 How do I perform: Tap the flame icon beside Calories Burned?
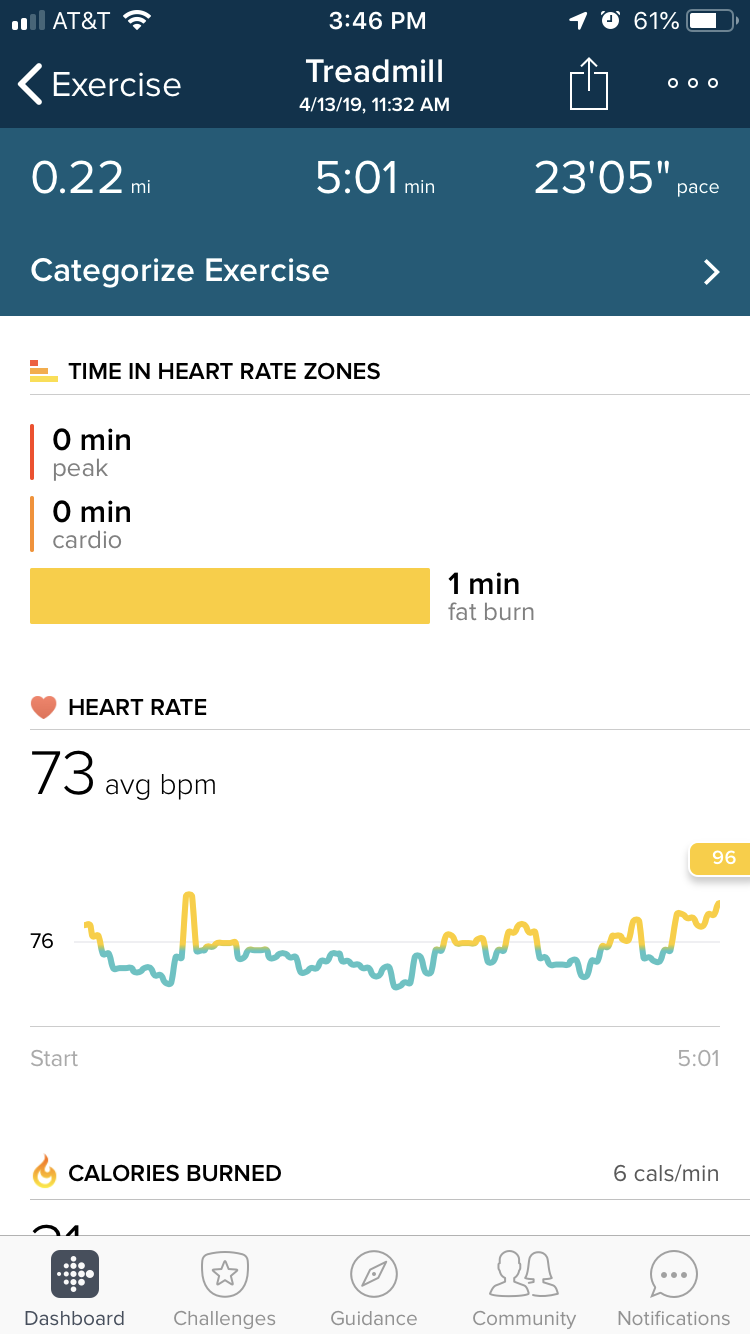45,1172
